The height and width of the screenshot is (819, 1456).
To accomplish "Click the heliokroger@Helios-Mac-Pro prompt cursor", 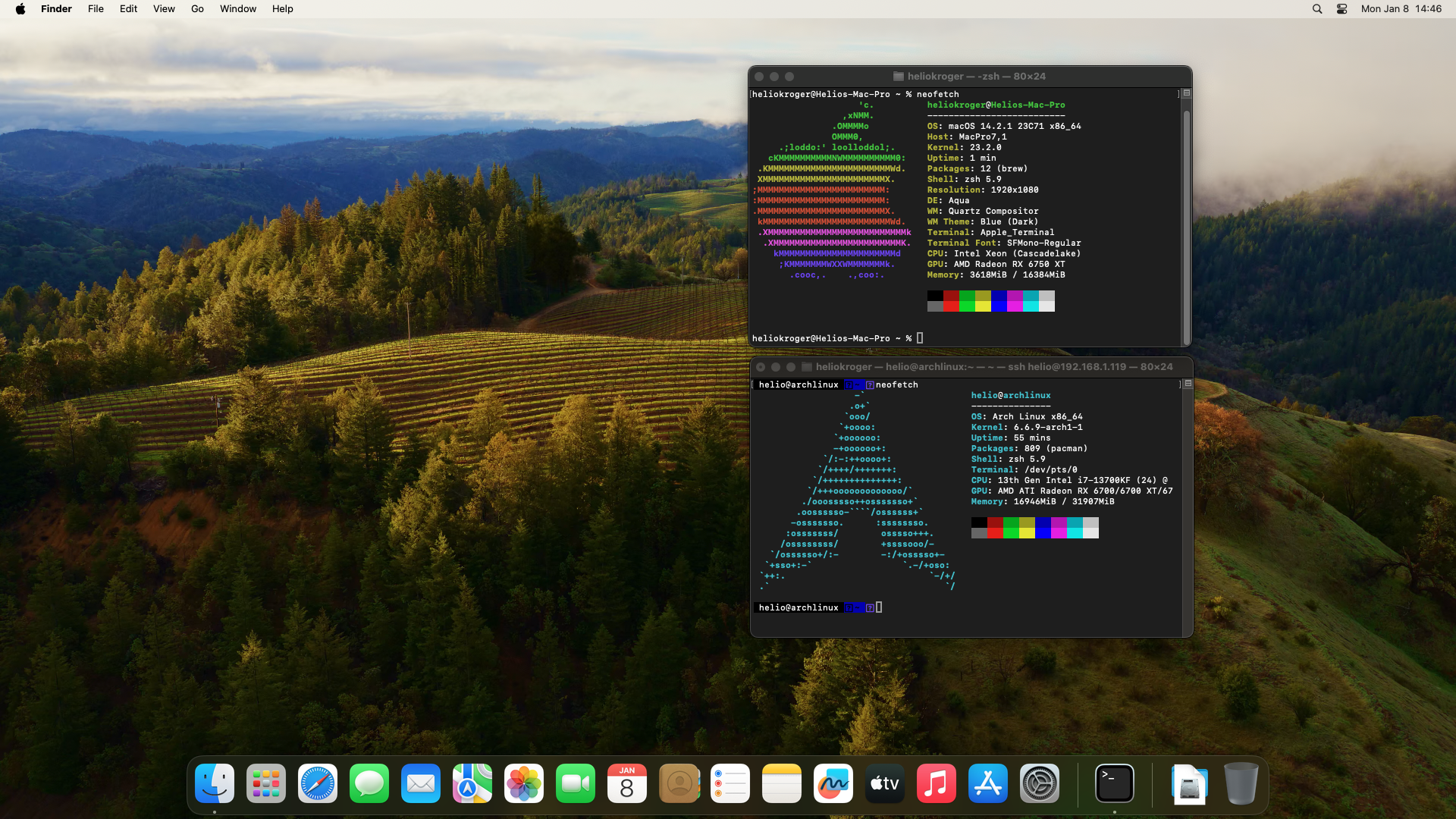I will [x=920, y=338].
